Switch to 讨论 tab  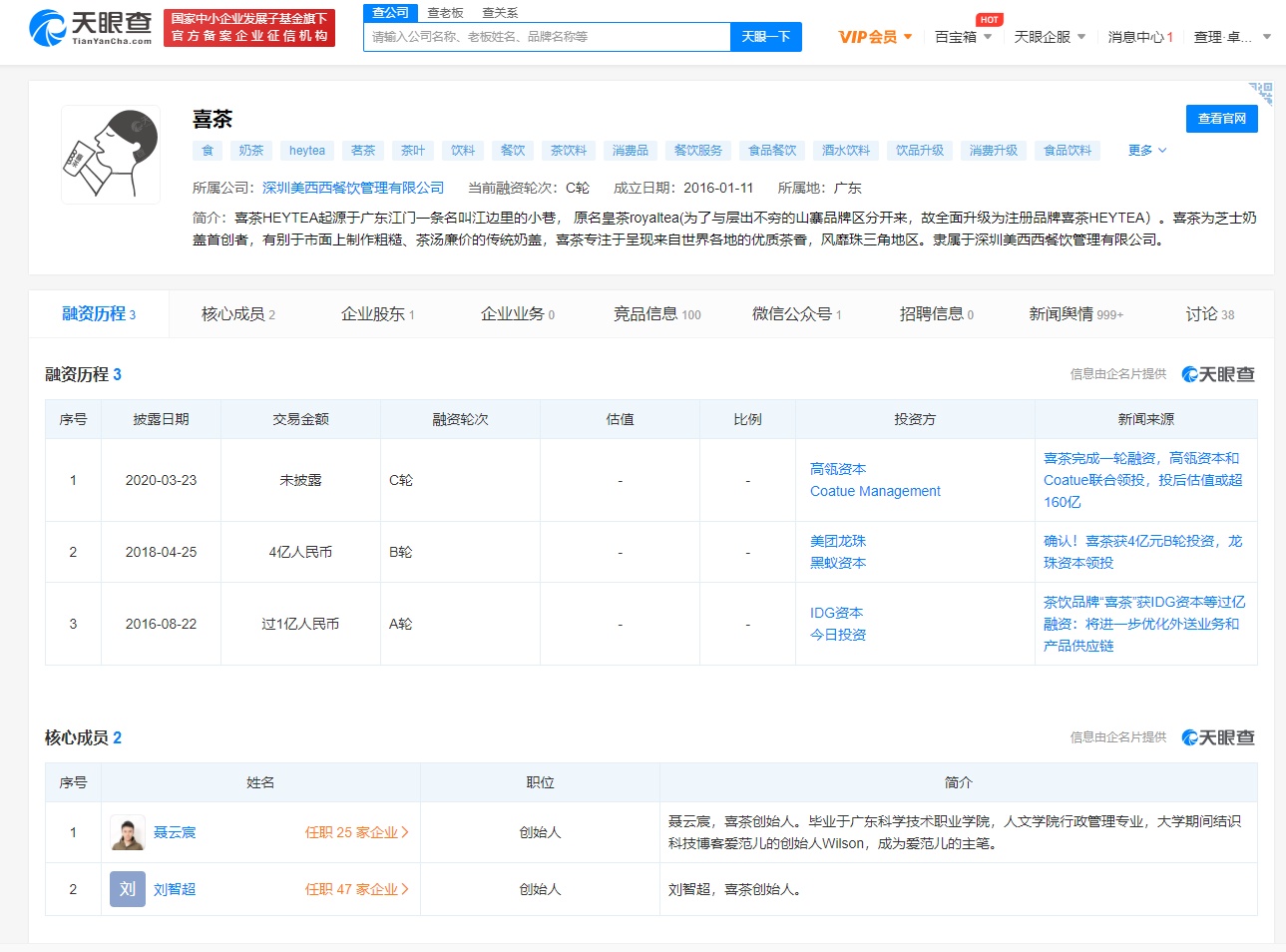click(x=1210, y=314)
